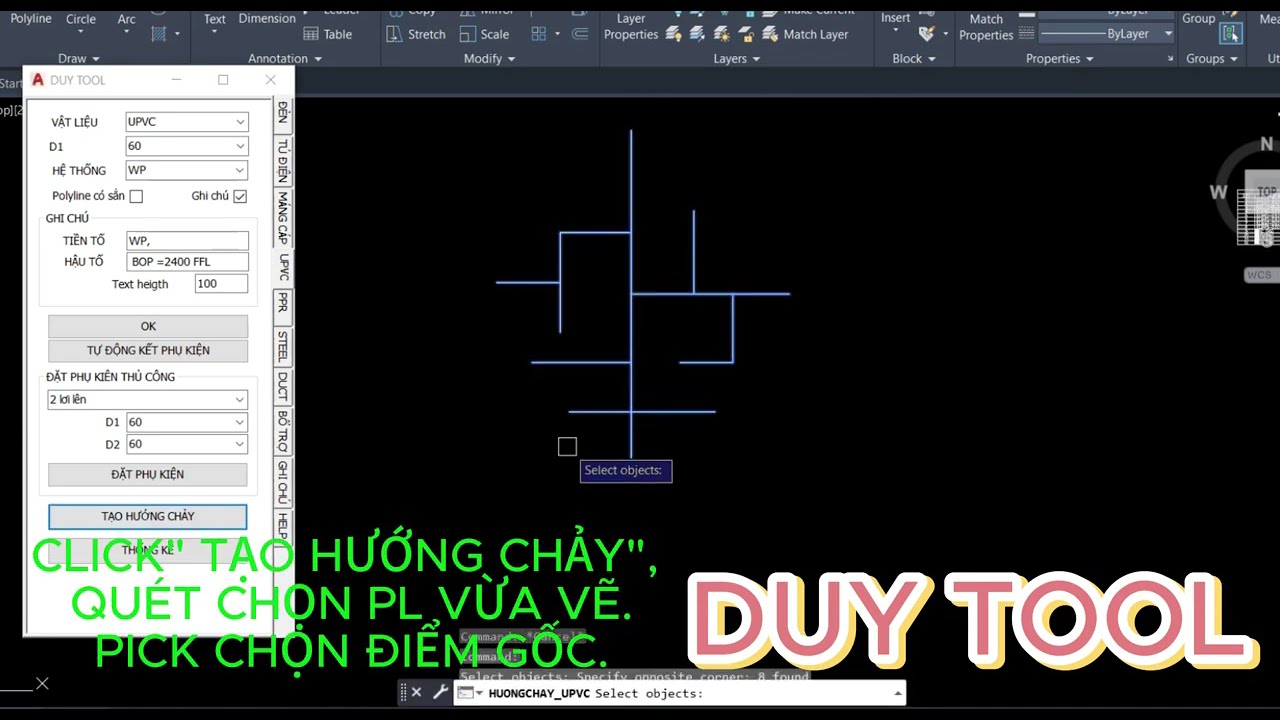
Task: Activate the Scale modify tool
Action: [484, 34]
